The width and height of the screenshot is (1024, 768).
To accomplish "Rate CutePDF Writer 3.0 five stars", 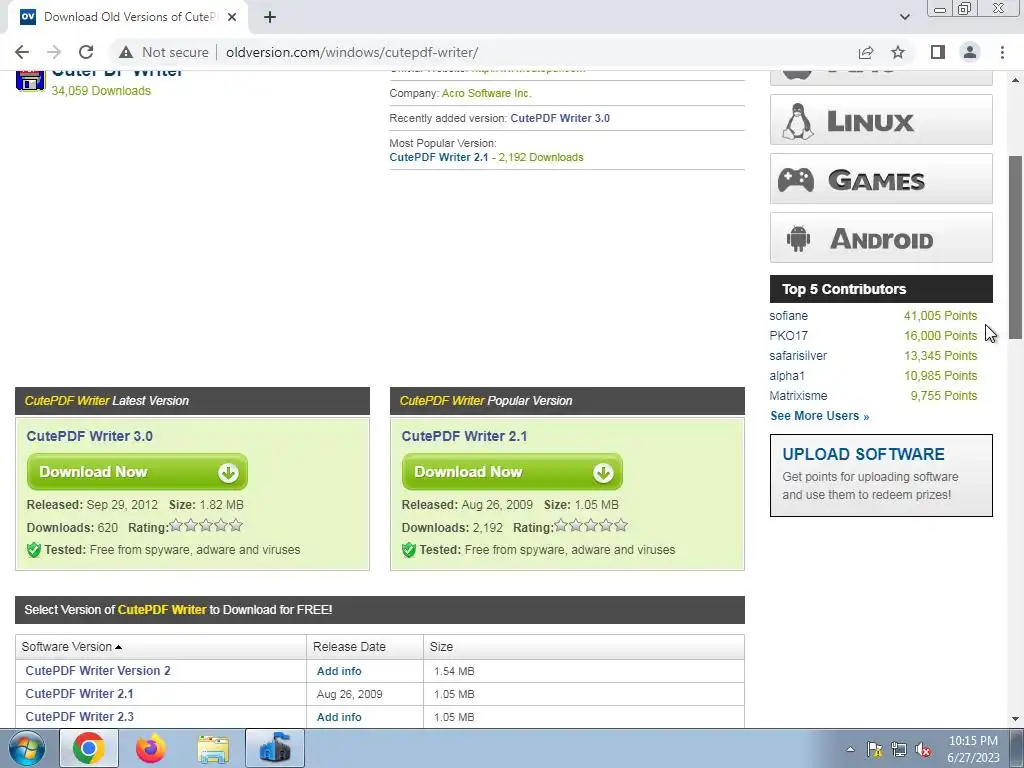I will click(x=236, y=525).
